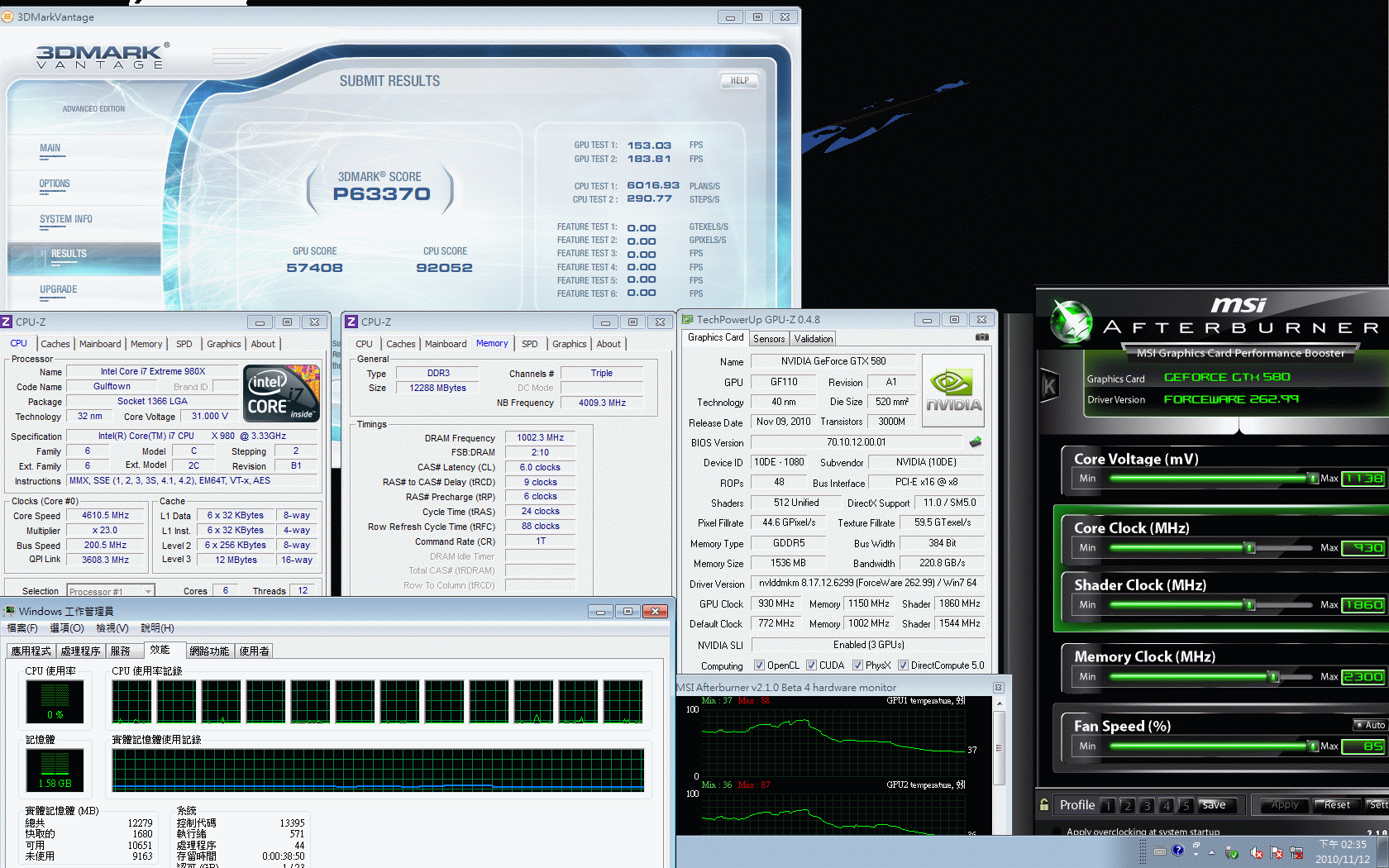
Task: Click the muted volume speaker tray icon
Action: 1256,852
